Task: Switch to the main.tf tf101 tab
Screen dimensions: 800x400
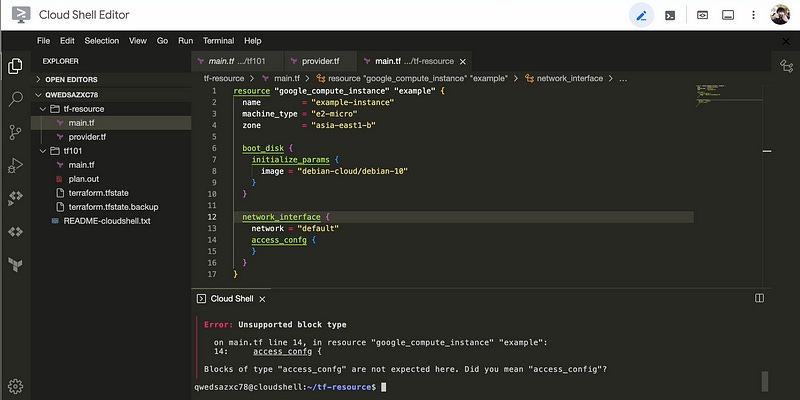Action: pyautogui.click(x=237, y=61)
